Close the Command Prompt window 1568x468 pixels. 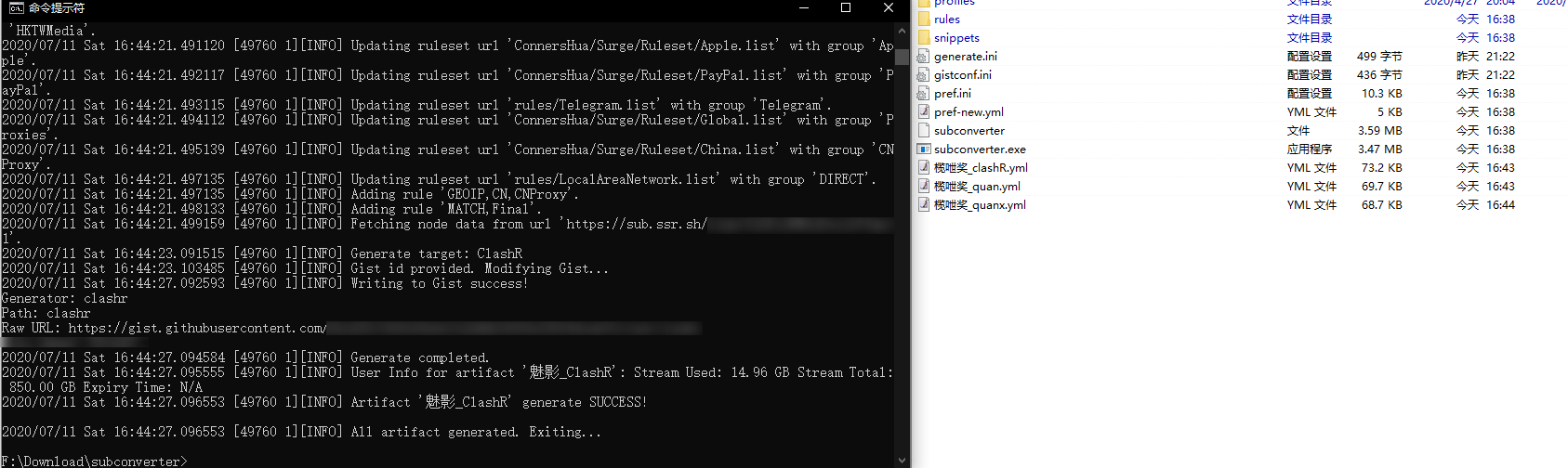click(x=889, y=7)
